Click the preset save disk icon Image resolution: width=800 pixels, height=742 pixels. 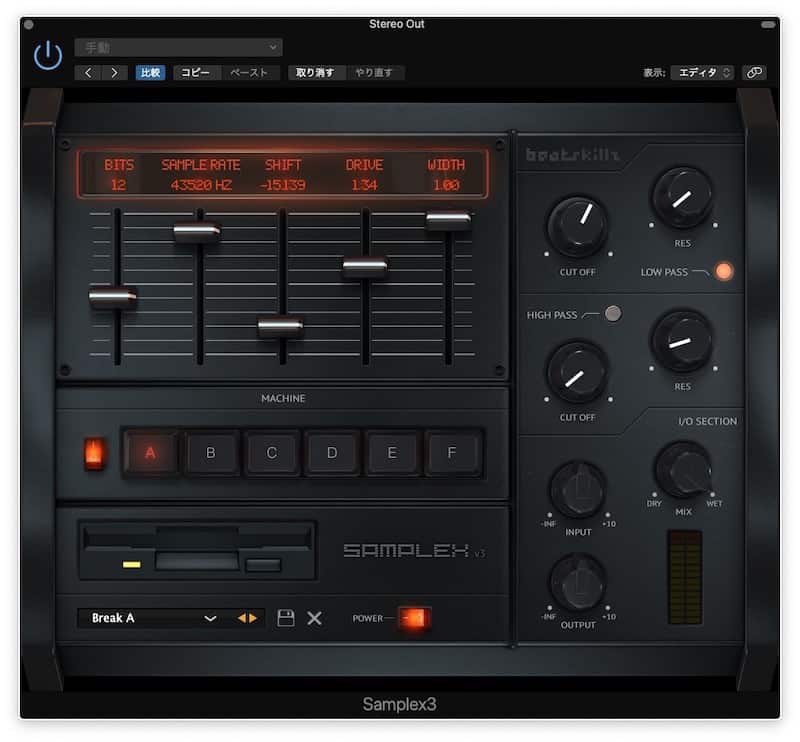click(x=288, y=619)
